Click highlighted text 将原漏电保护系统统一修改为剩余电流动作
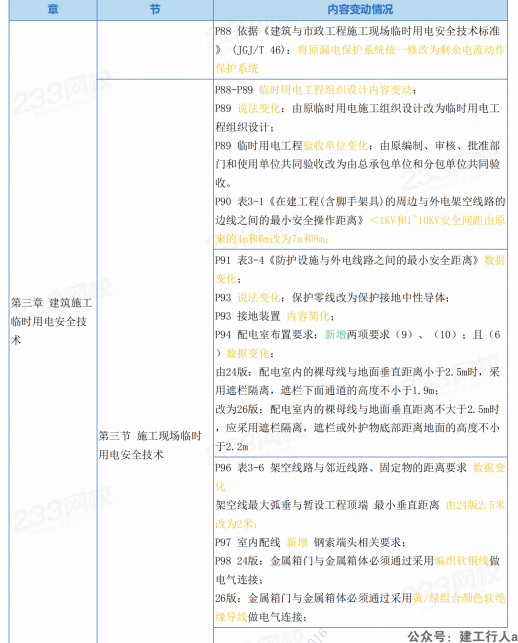The width and height of the screenshot is (518, 643). tap(401, 50)
